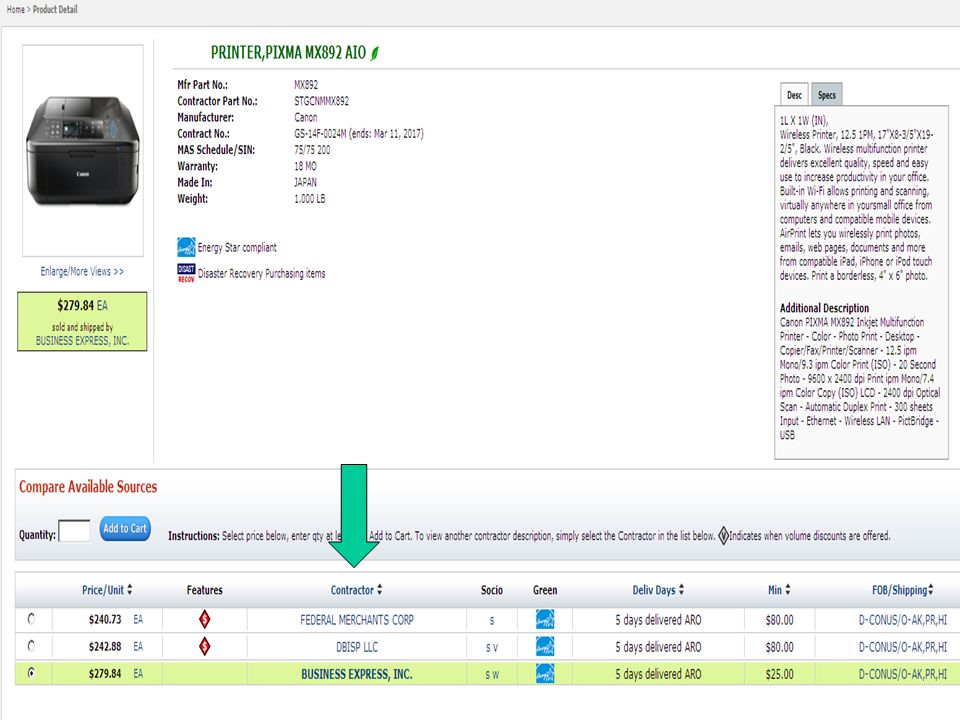Switch to the Desc tab

click(x=794, y=95)
